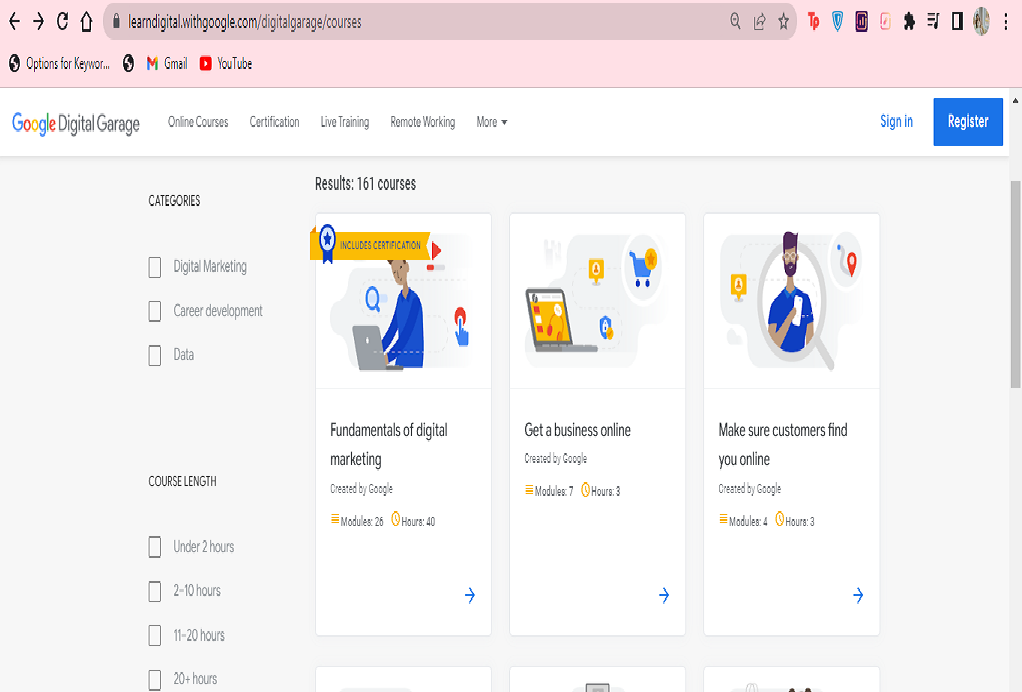
Task: Click the blue Register button
Action: point(968,122)
